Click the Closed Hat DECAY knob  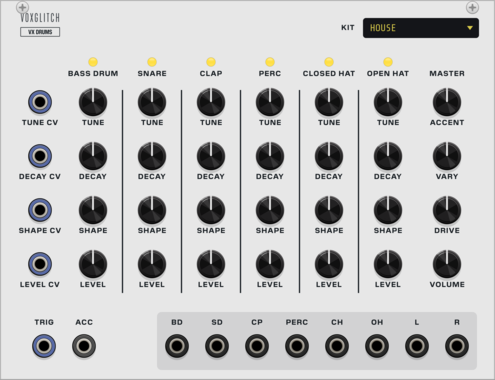pos(329,156)
